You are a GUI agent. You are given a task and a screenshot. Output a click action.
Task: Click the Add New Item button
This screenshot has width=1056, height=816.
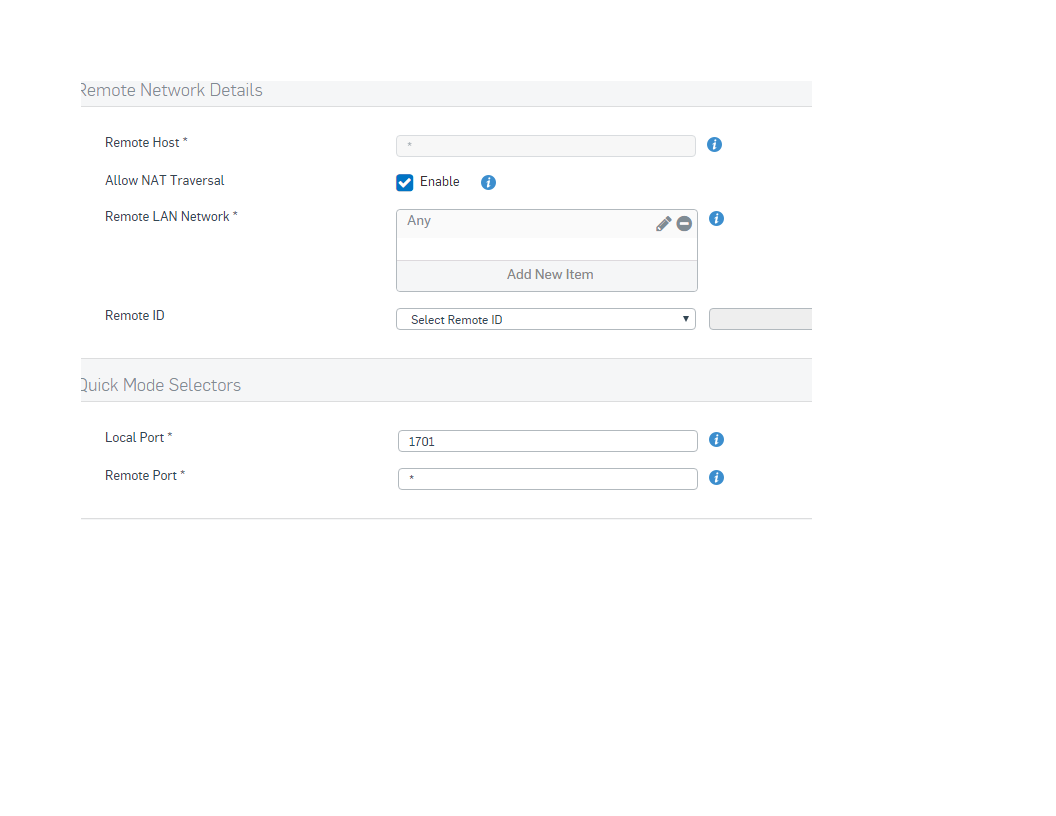click(547, 275)
